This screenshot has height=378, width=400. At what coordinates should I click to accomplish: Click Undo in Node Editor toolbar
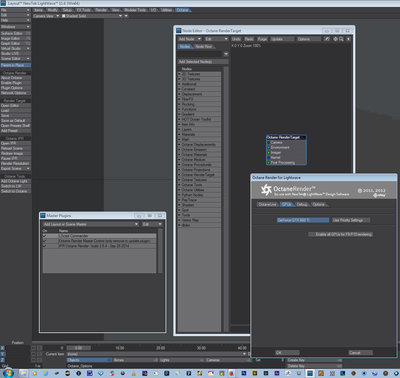236,39
